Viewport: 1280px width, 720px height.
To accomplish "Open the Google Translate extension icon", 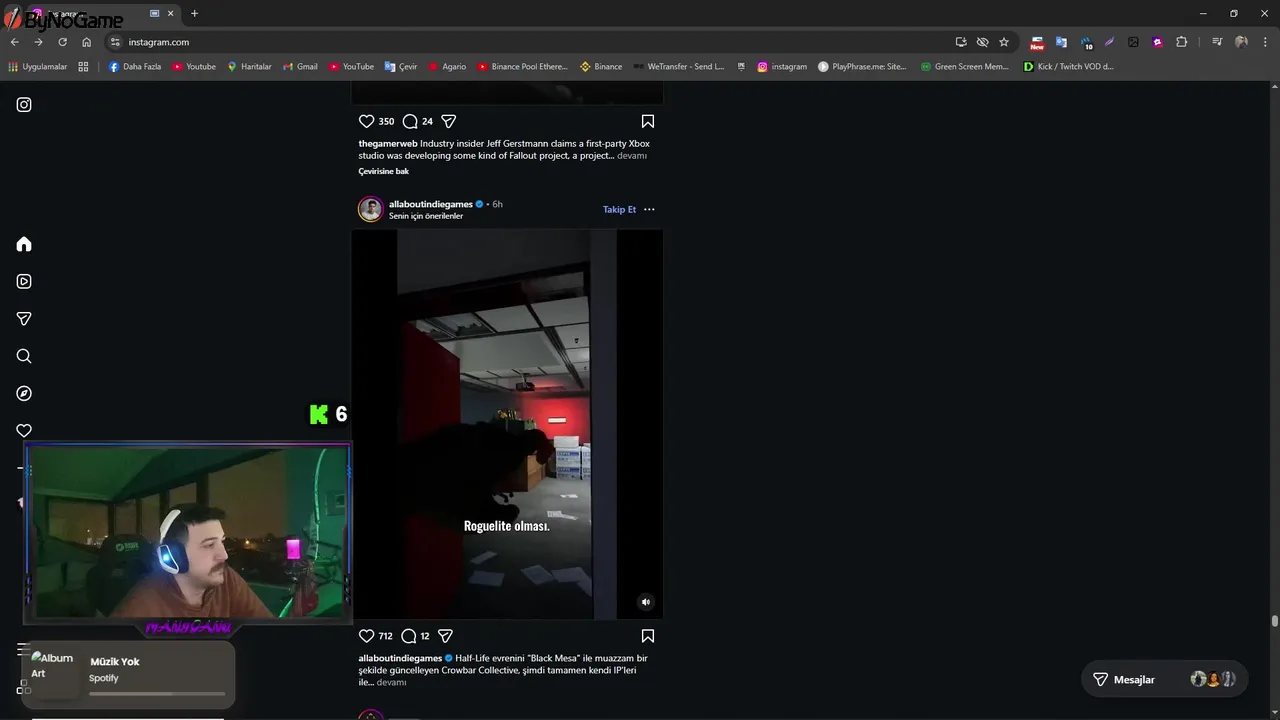I will point(1061,42).
